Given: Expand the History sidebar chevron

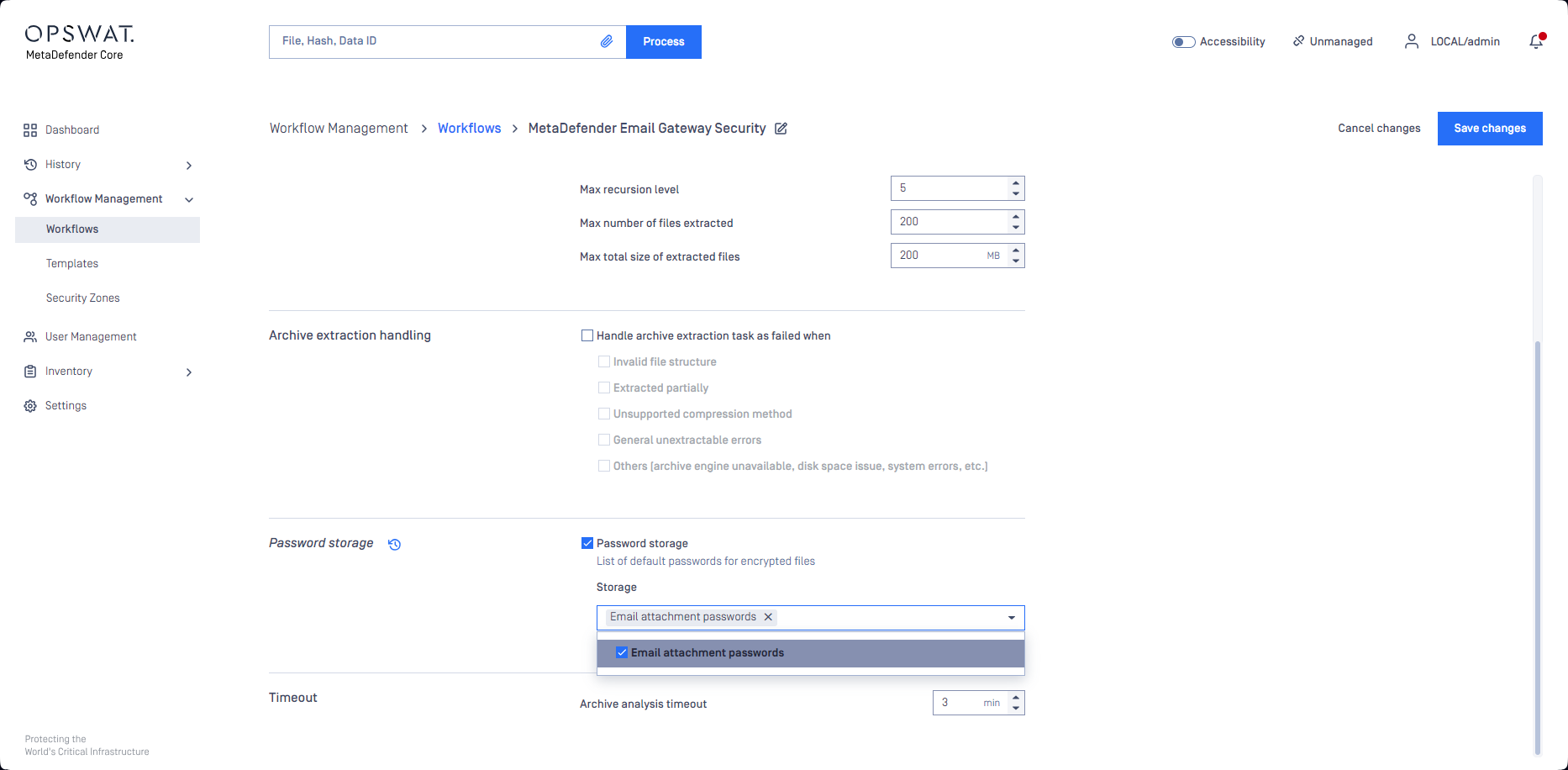Looking at the screenshot, I should click(x=189, y=166).
